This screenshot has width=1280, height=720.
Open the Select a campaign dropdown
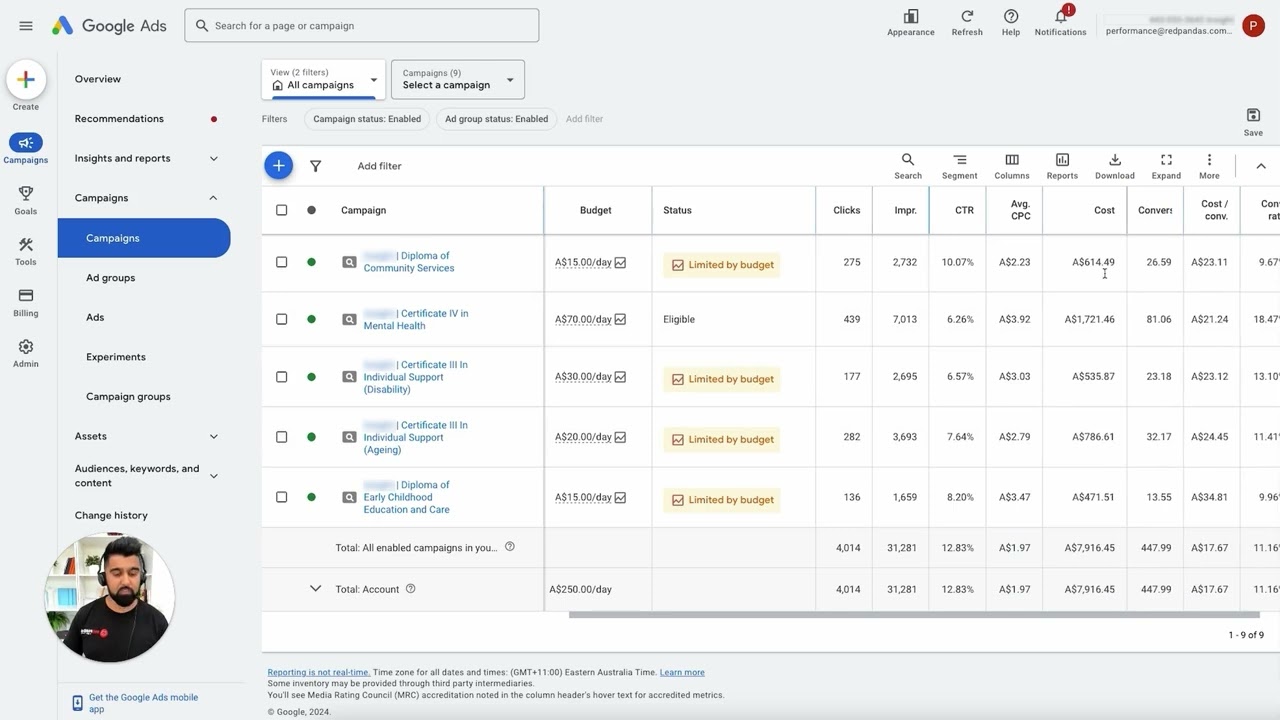pos(458,80)
